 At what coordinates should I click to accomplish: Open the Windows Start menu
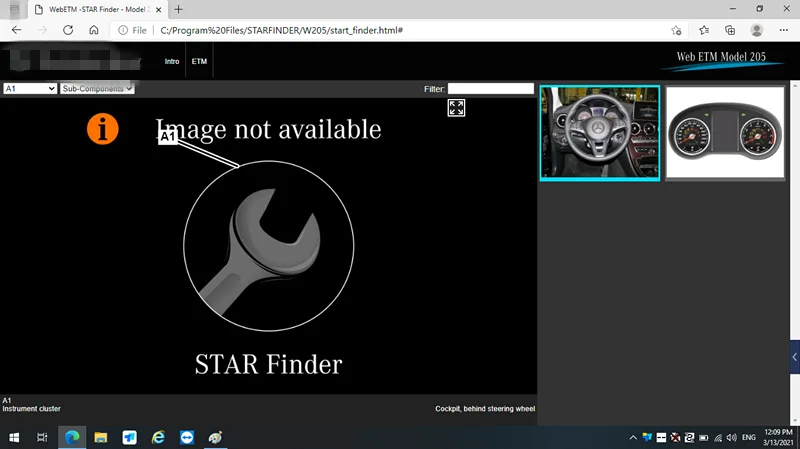14,437
